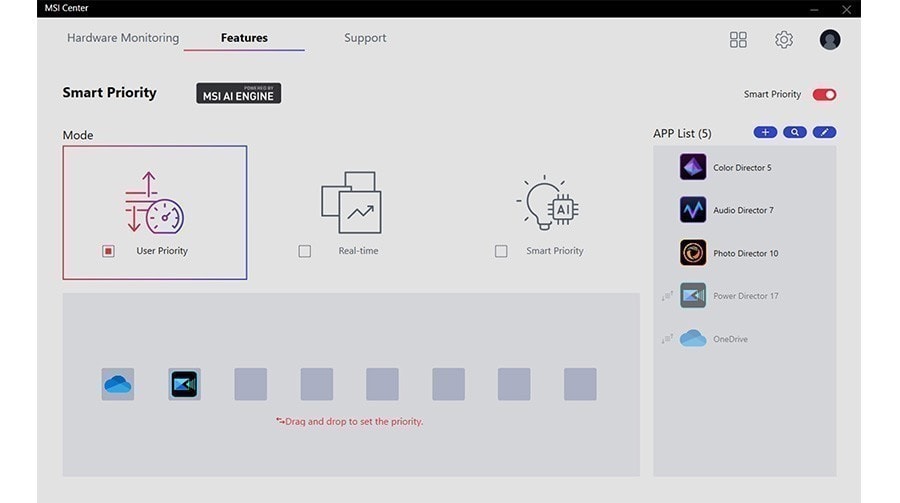Check the Real-time mode checkbox

[x=305, y=251]
